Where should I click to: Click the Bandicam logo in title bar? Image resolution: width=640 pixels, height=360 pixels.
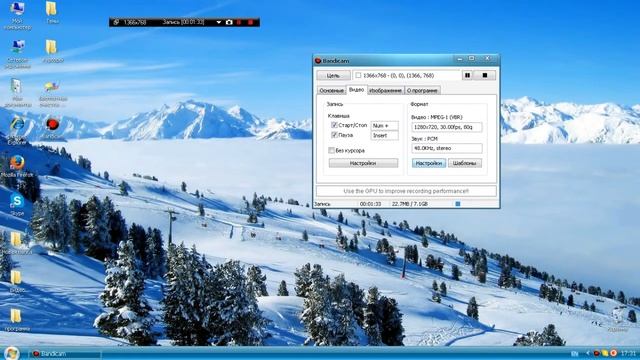(x=318, y=61)
